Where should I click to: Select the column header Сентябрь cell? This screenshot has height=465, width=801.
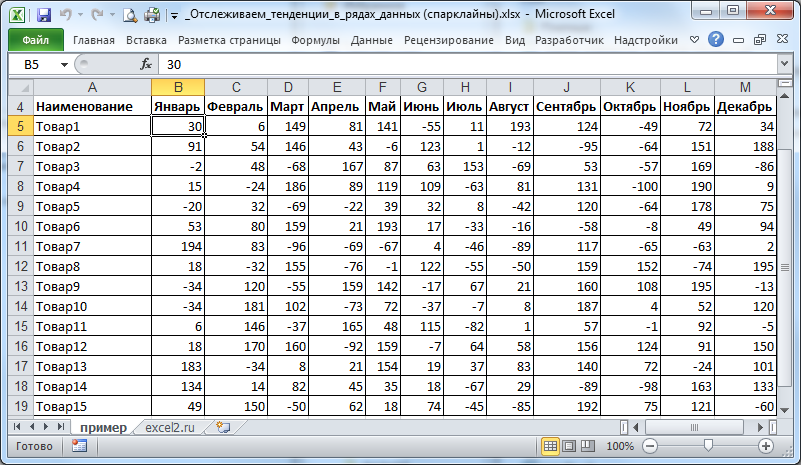pyautogui.click(x=566, y=106)
